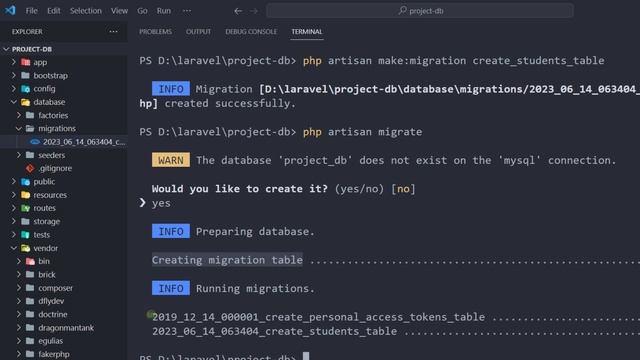Viewport: 640px width, 360px height.
Task: Click the bootstrap folder icon
Action: 25,76
